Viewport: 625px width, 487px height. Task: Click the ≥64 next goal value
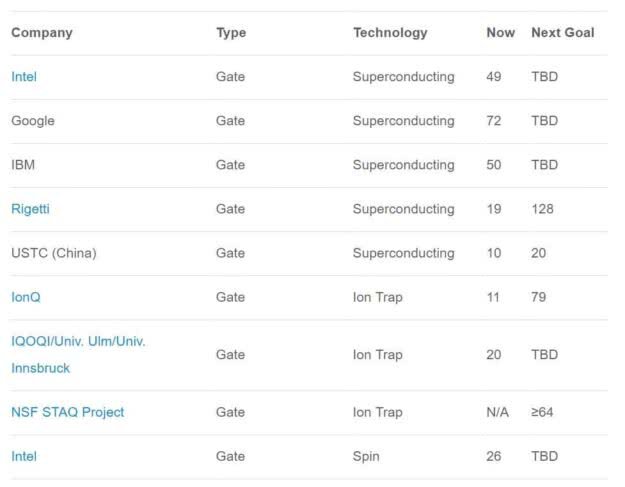tap(542, 412)
